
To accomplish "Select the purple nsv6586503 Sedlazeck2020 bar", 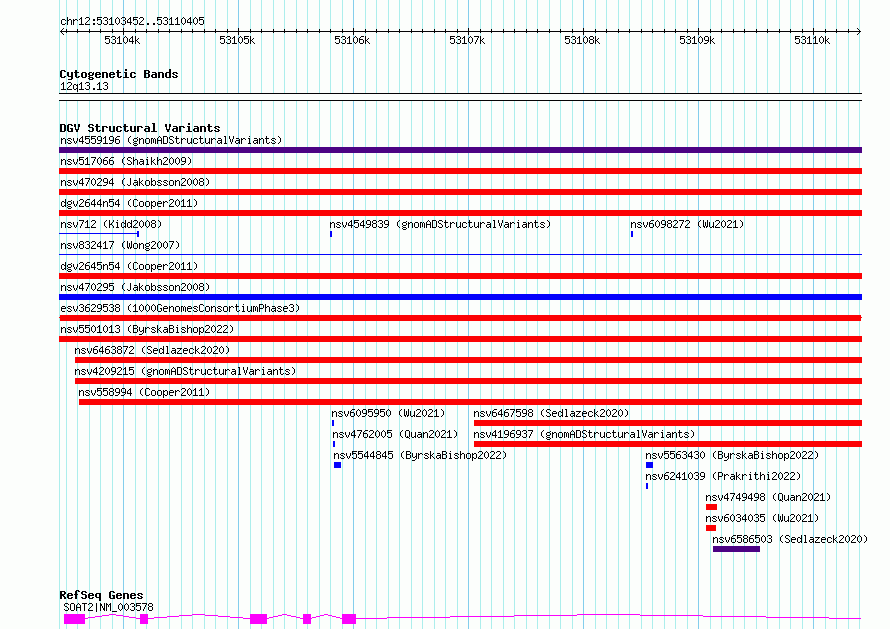I will [736, 549].
